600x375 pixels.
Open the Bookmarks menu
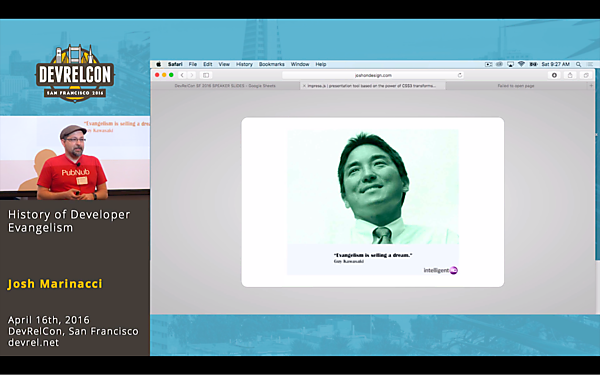[272, 64]
